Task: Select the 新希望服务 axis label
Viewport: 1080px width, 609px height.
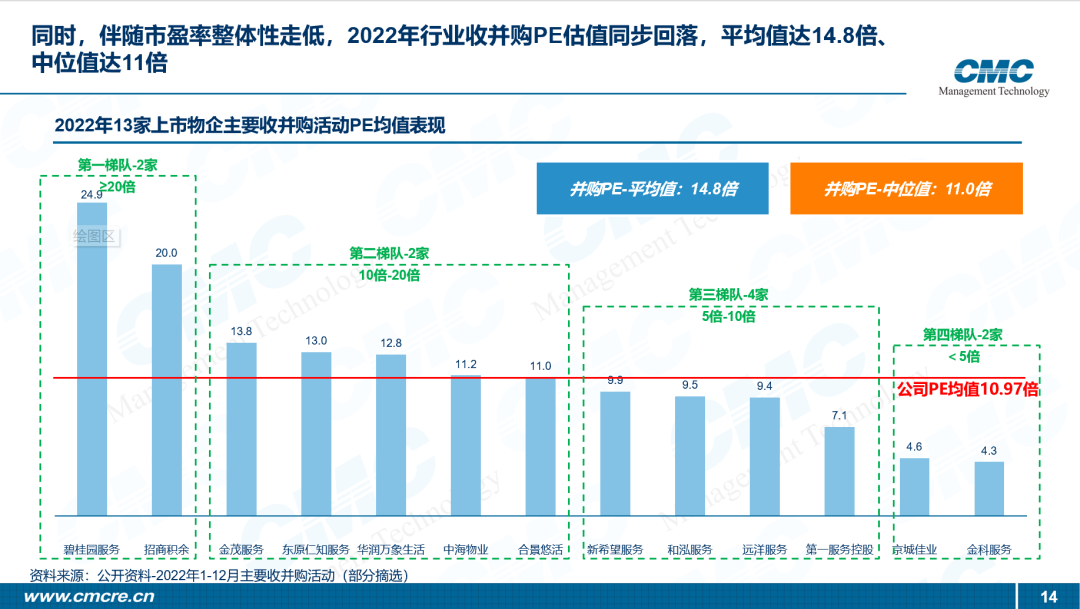Action: click(x=615, y=550)
